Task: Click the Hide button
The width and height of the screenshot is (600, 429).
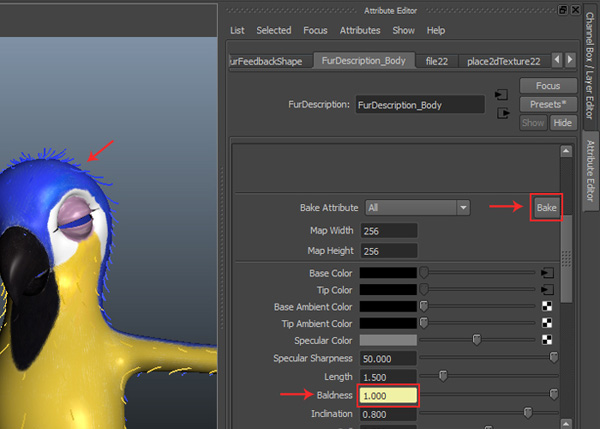Action: point(562,123)
